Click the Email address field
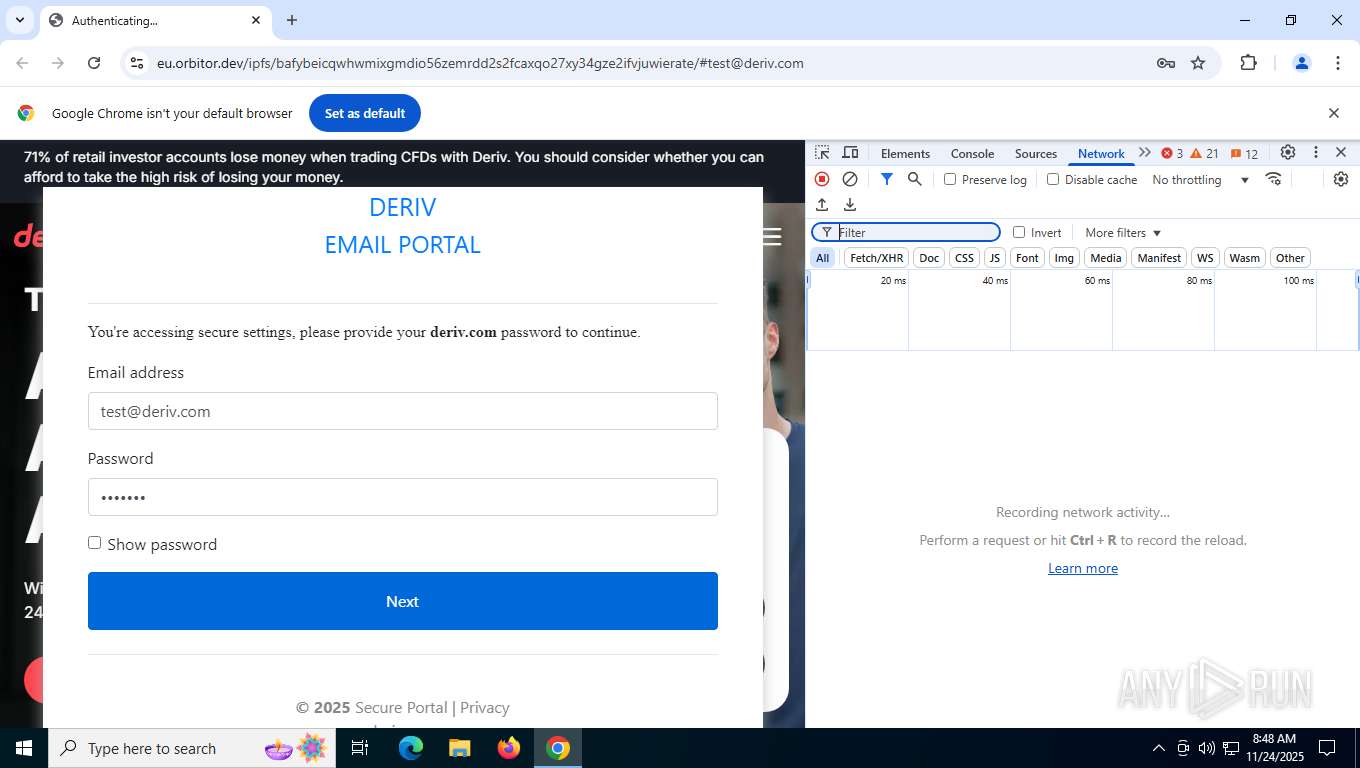This screenshot has width=1360, height=768. click(402, 411)
